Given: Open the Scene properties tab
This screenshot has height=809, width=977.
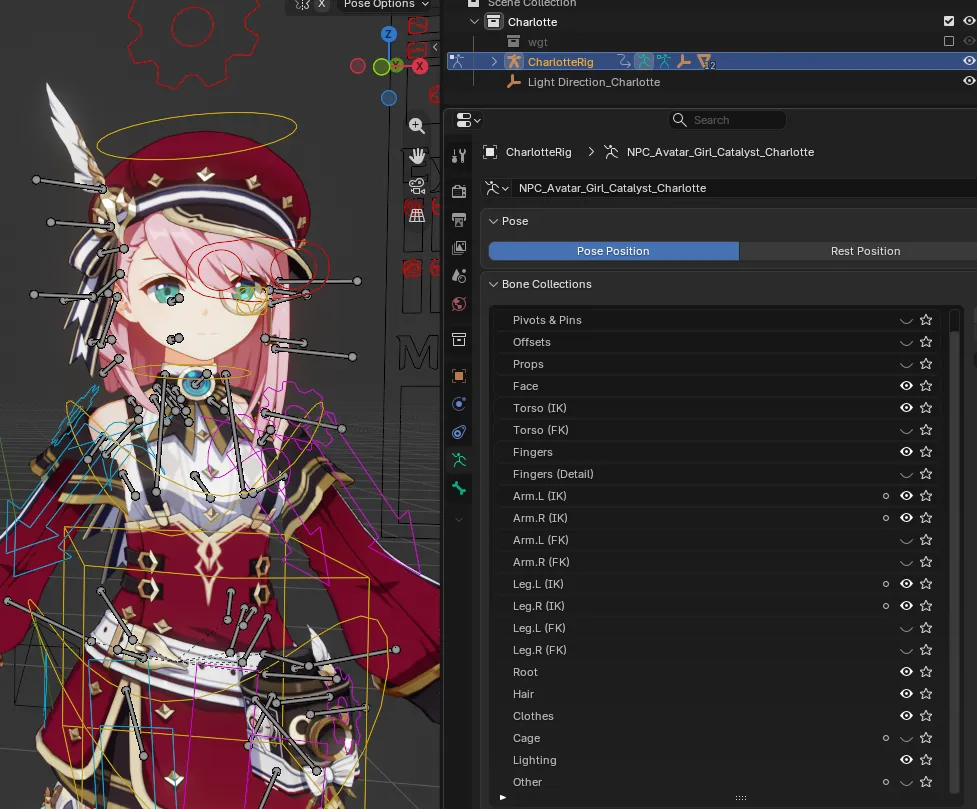Looking at the screenshot, I should point(459,275).
